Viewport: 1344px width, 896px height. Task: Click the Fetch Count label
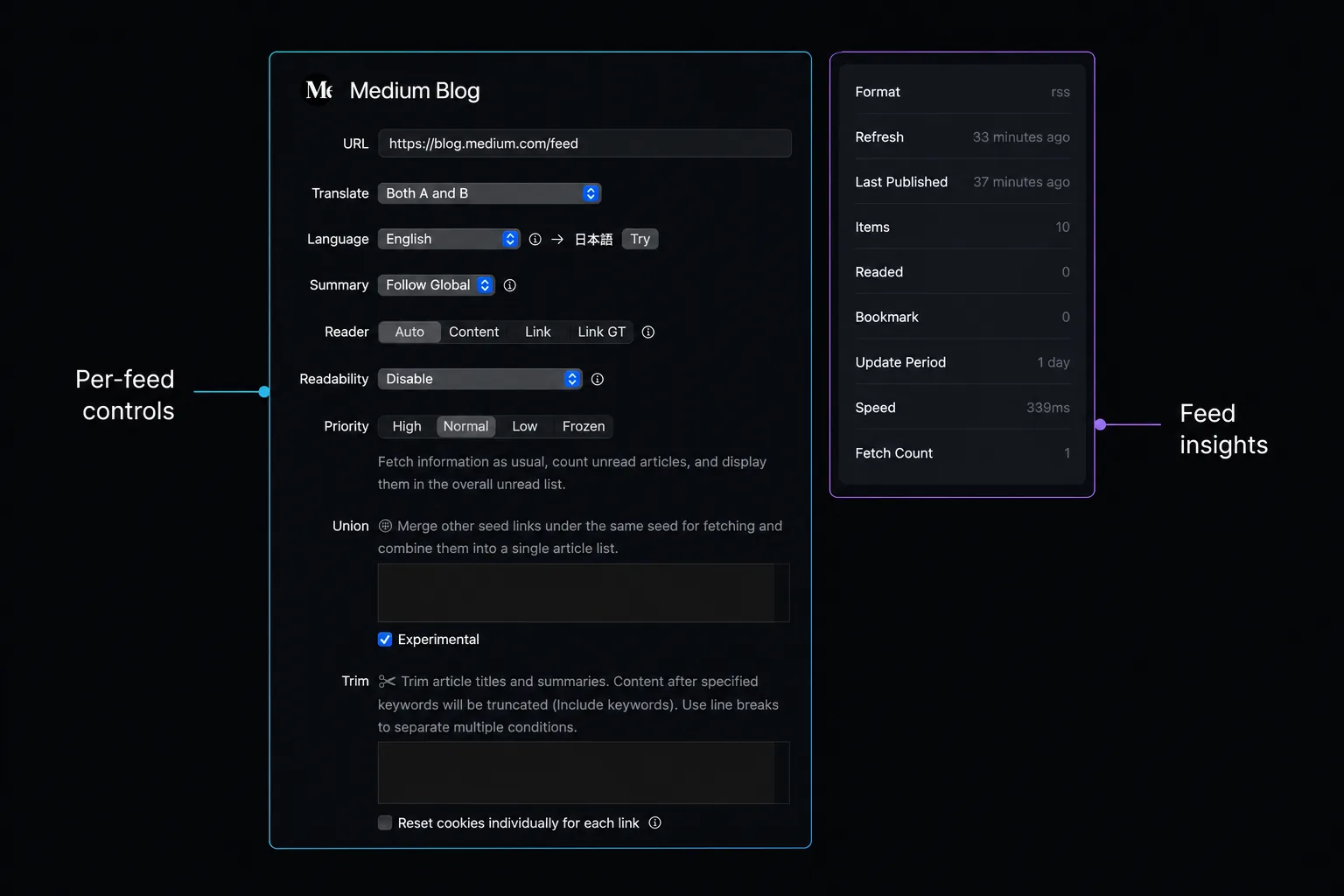pyautogui.click(x=894, y=453)
